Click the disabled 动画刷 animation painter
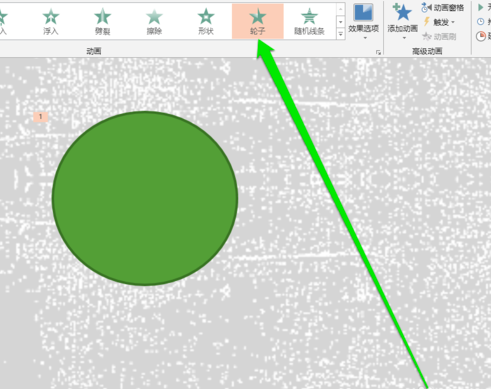The width and height of the screenshot is (491, 389). [439, 36]
